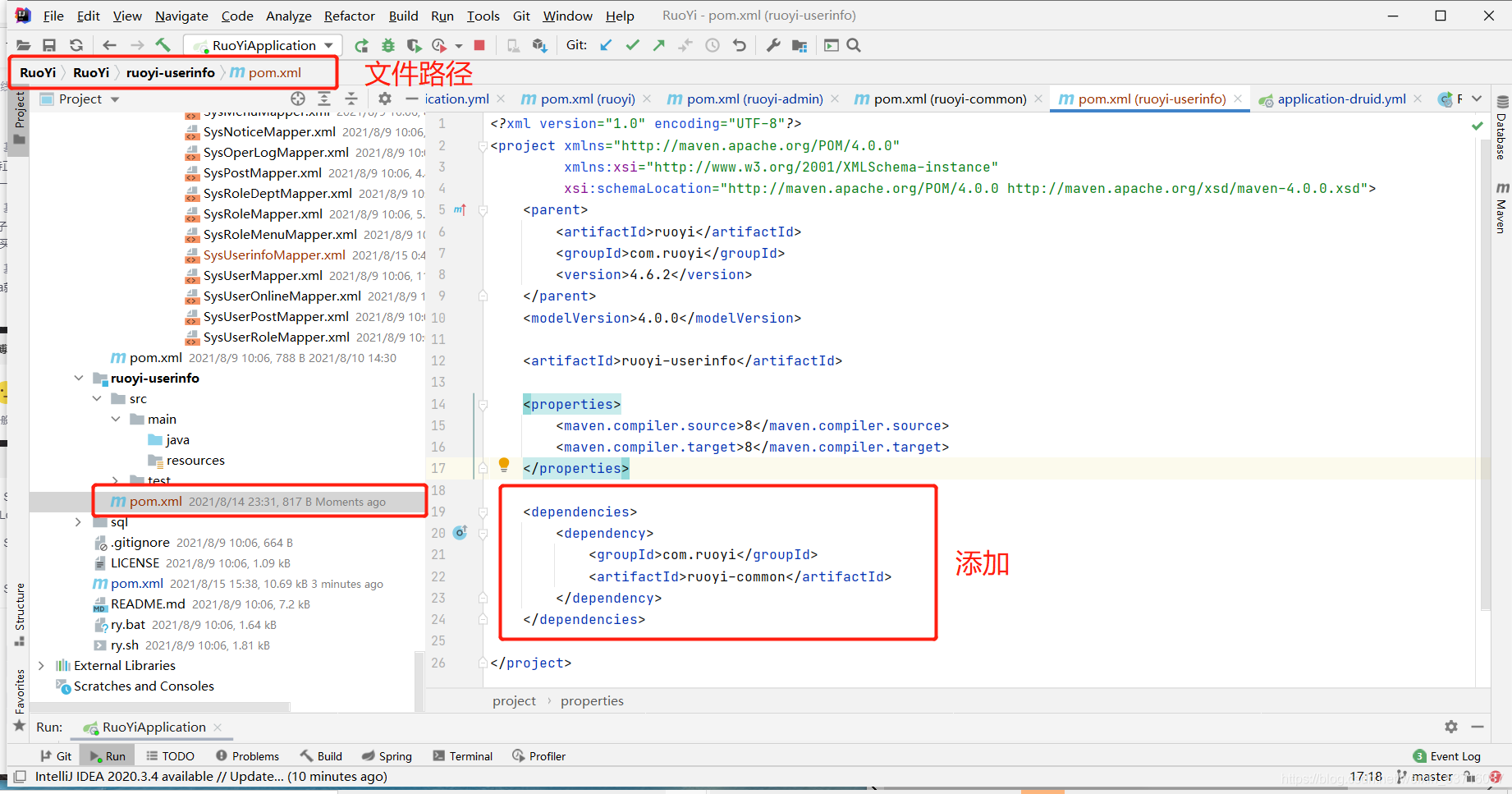Hide the Project panel with minus icon
The width and height of the screenshot is (1512, 794).
pos(411,99)
